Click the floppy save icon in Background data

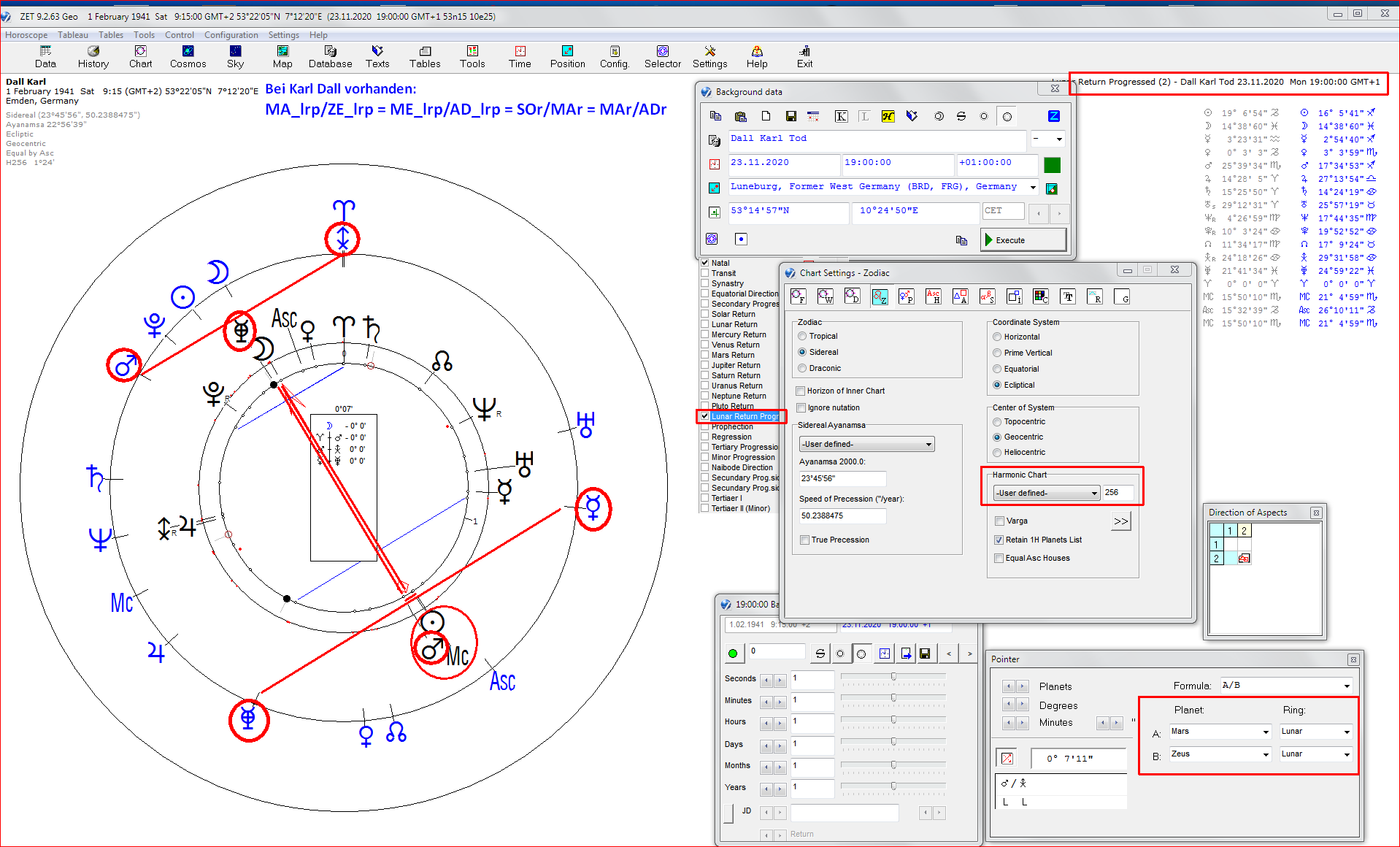[791, 116]
